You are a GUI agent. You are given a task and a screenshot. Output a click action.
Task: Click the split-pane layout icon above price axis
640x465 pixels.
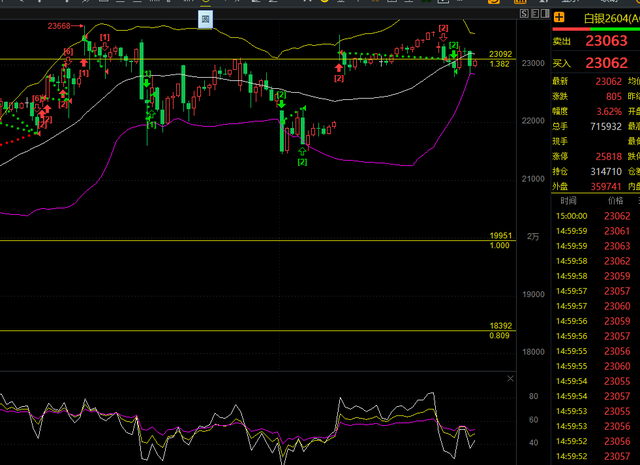coord(545,13)
